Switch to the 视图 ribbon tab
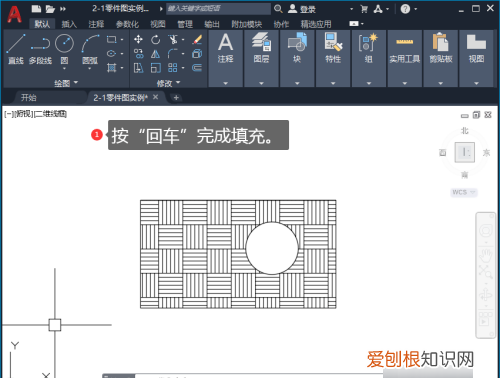Viewport: 500px width, 378px height. click(x=158, y=24)
